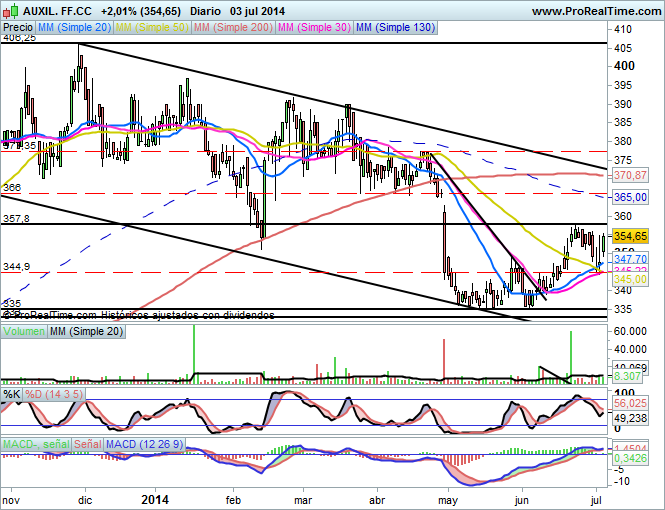The width and height of the screenshot is (665, 510).
Task: Click the %D (14 3 5) indicator label
Action: click(x=54, y=394)
